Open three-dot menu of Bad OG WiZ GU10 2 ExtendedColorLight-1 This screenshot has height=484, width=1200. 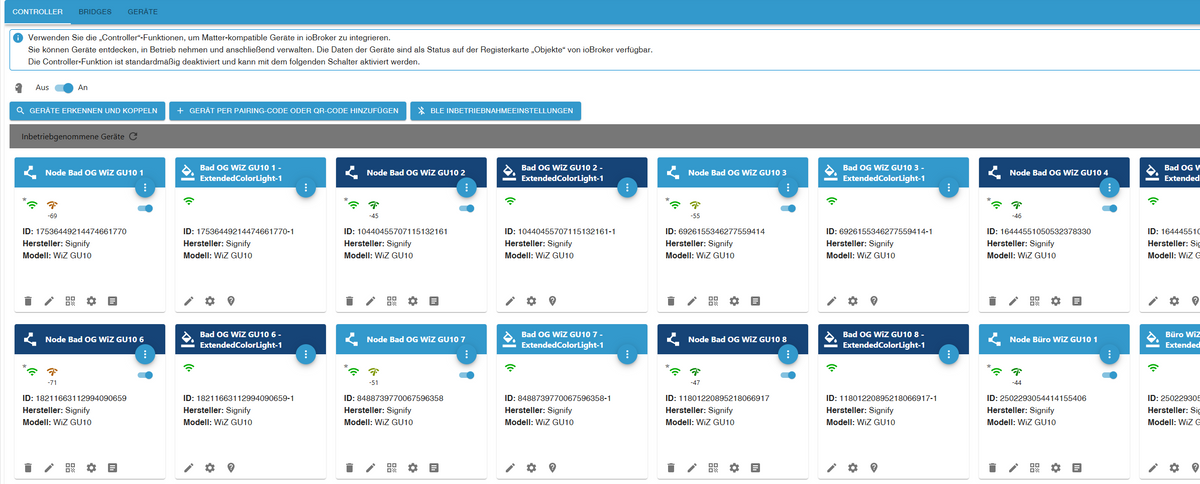point(627,188)
